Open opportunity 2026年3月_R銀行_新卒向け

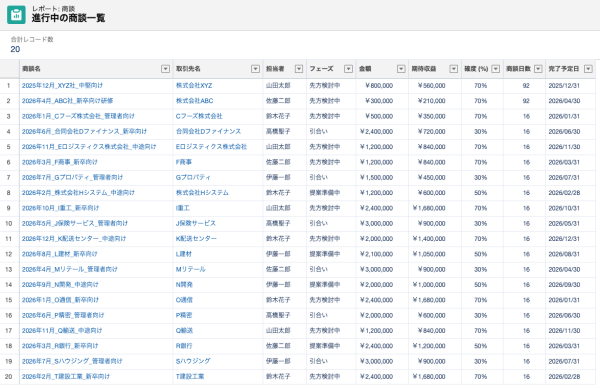60,346
